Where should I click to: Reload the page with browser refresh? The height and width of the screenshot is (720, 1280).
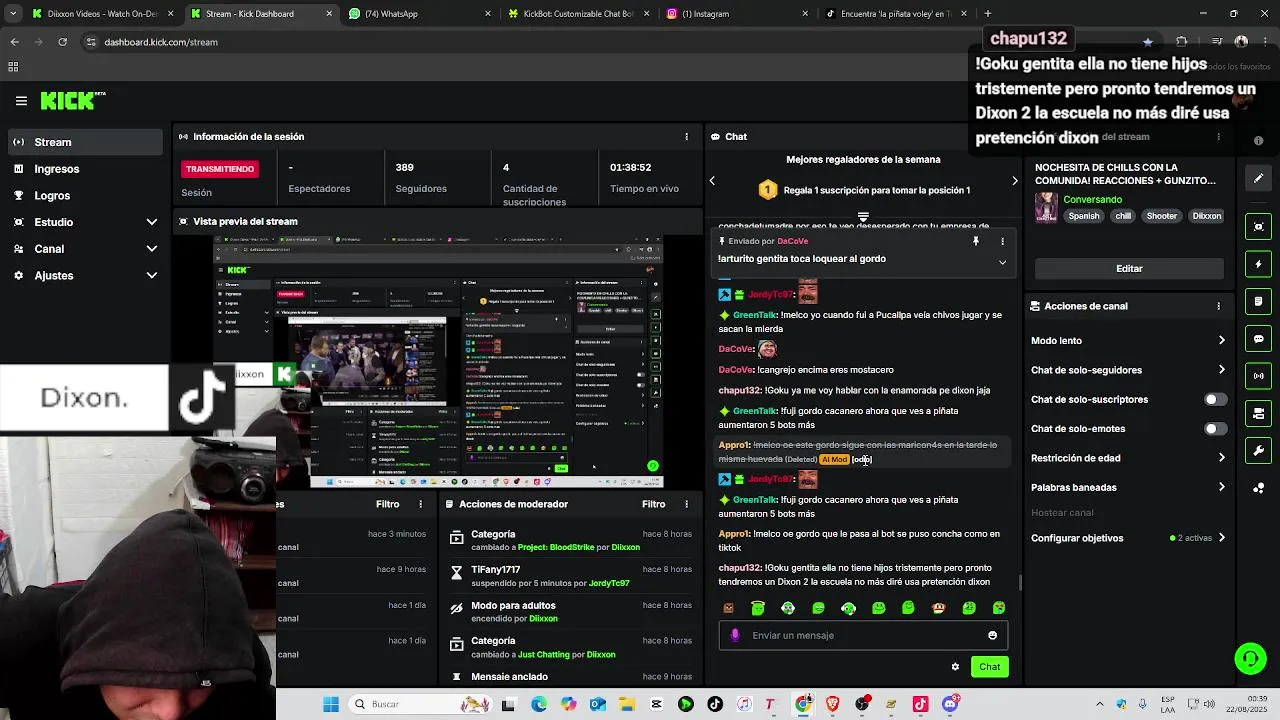coord(62,42)
